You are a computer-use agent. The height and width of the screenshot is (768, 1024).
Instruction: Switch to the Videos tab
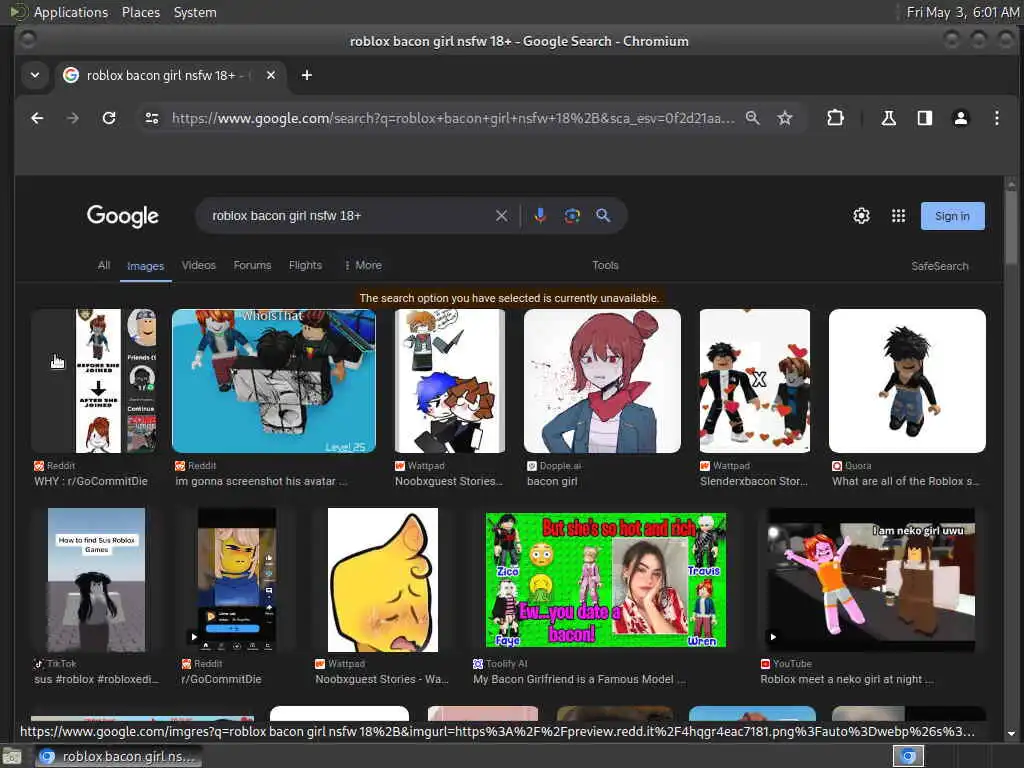click(199, 265)
